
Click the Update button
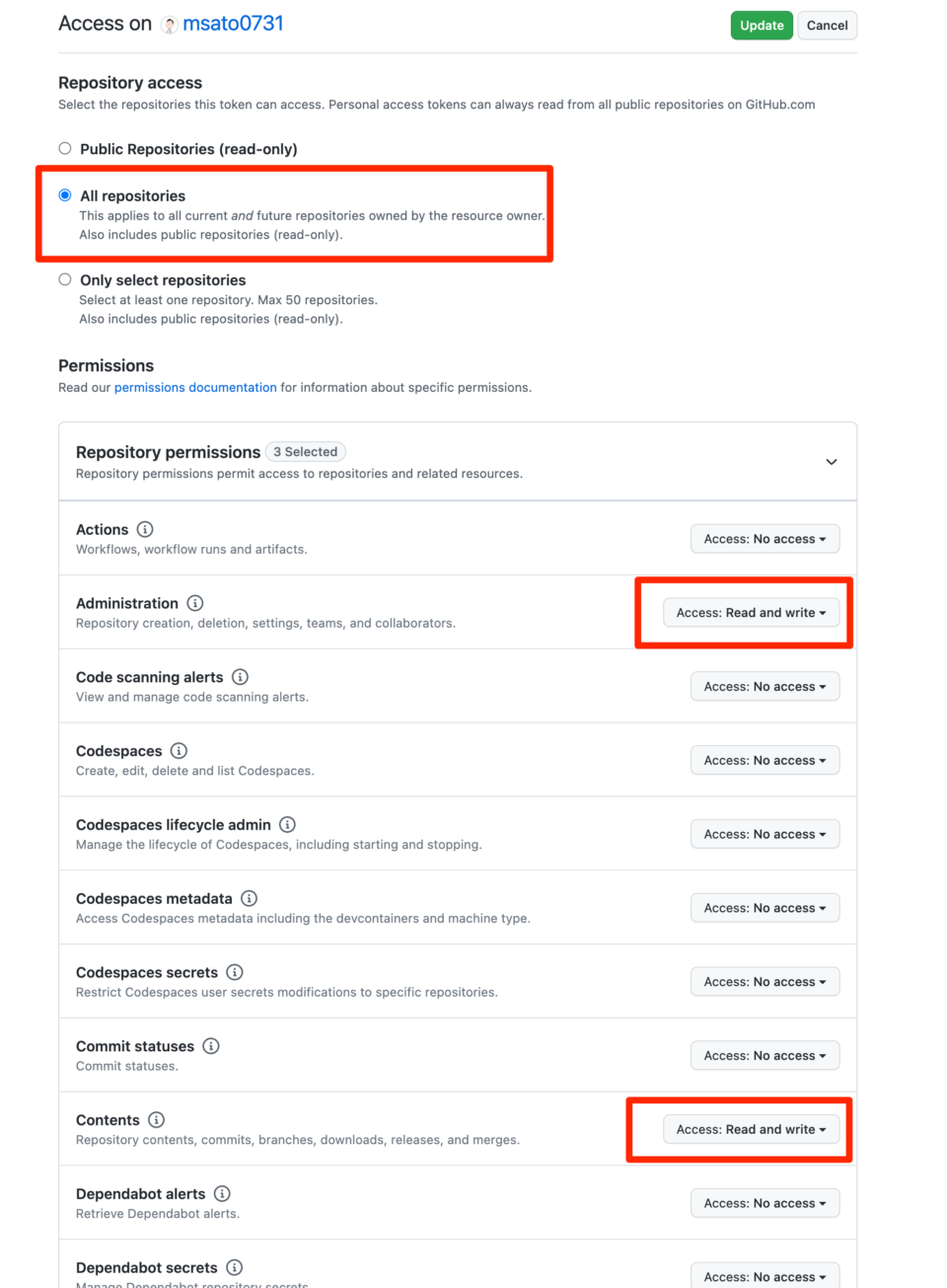(x=762, y=25)
